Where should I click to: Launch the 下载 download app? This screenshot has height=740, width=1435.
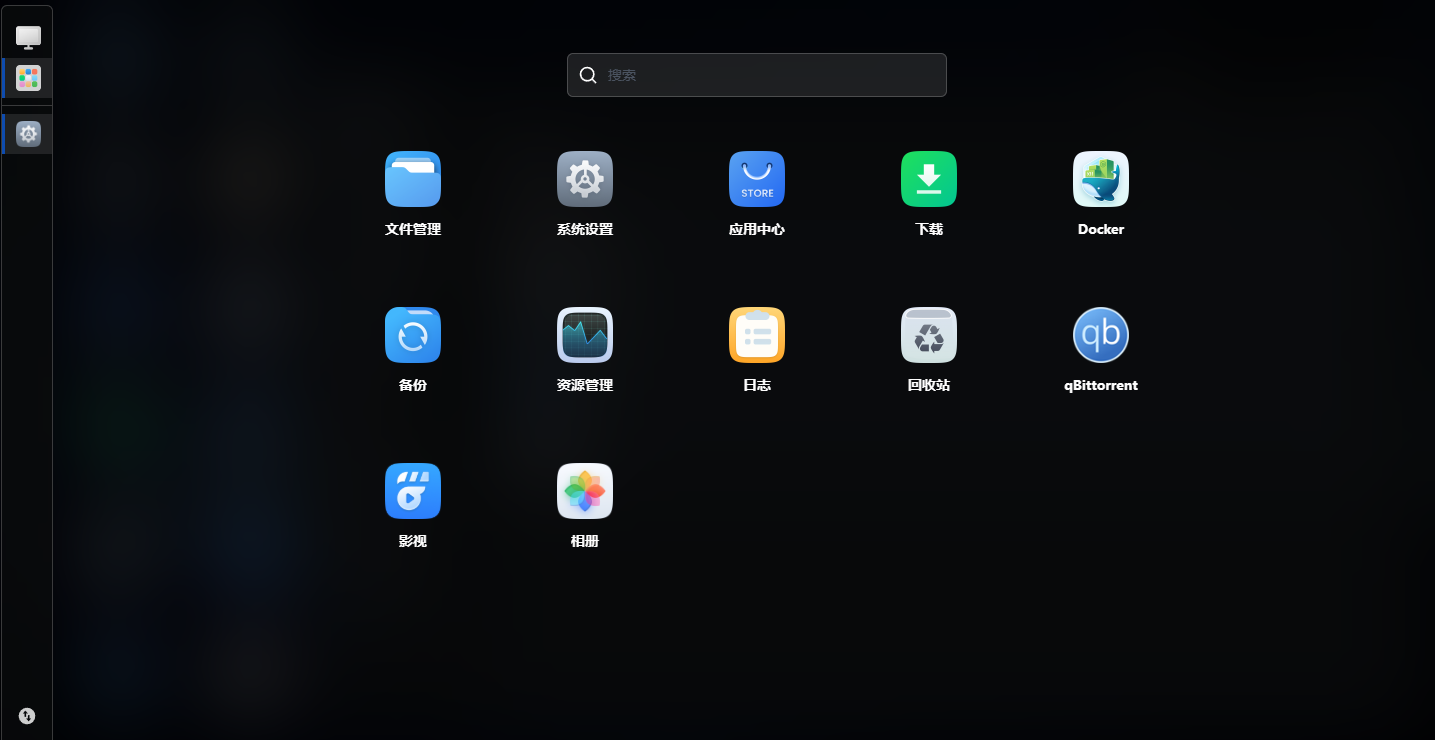[x=929, y=179]
